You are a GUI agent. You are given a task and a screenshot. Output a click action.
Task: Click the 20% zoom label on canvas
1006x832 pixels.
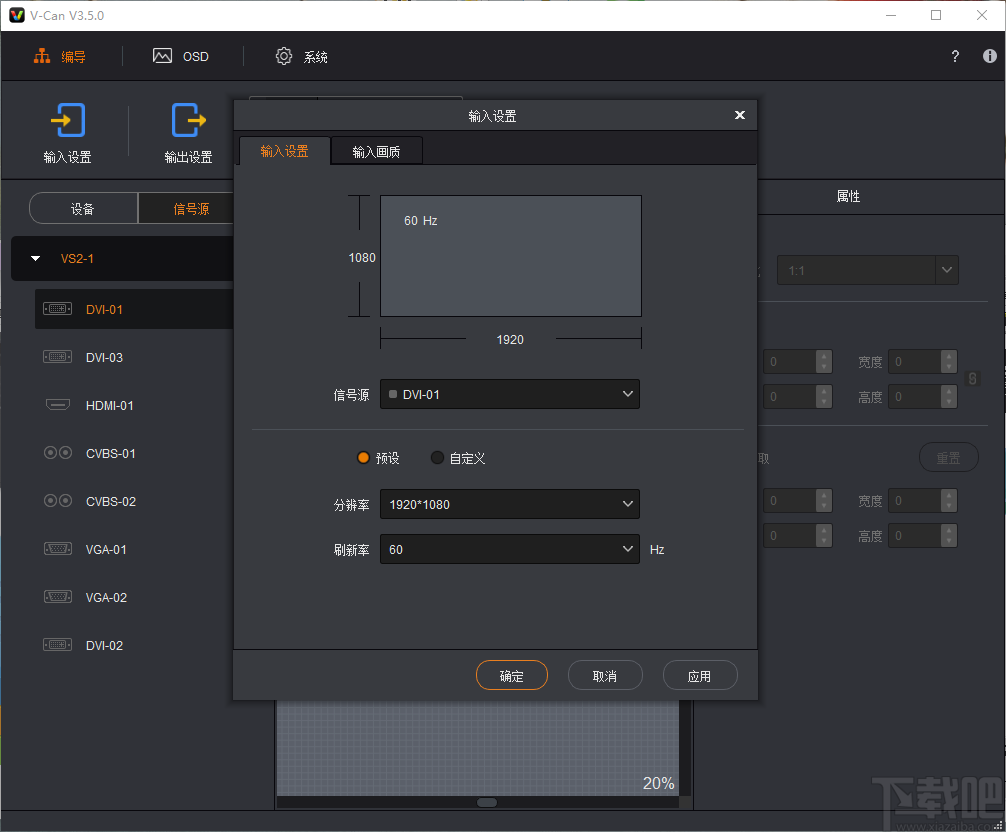(658, 783)
